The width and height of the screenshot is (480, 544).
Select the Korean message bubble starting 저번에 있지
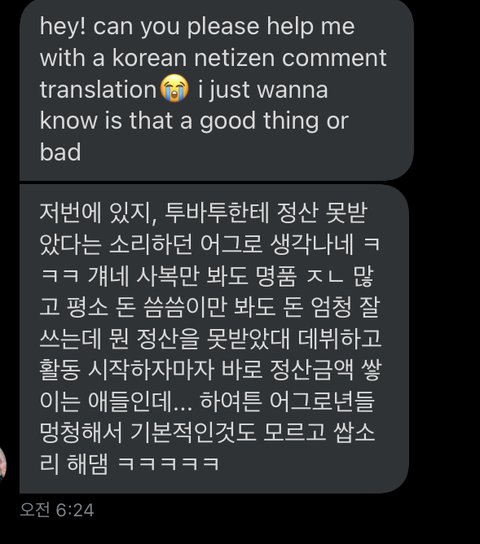214,339
